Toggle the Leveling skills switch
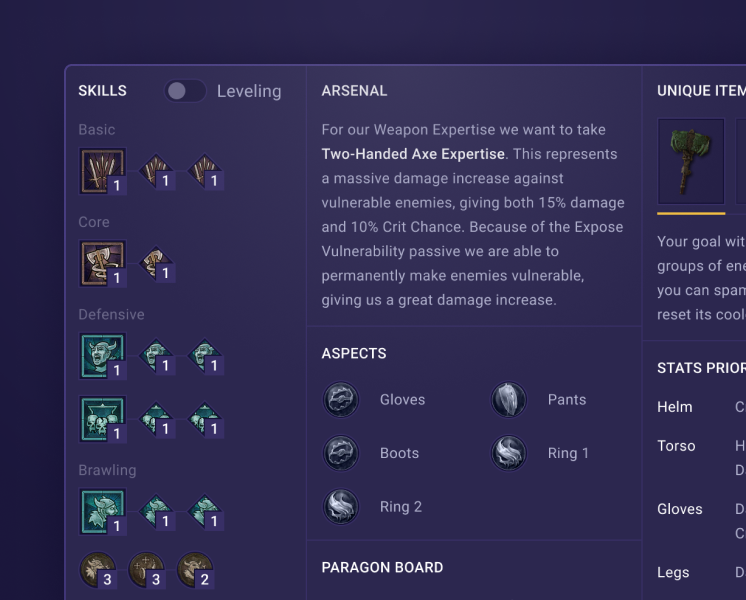The height and width of the screenshot is (600, 746). point(185,91)
